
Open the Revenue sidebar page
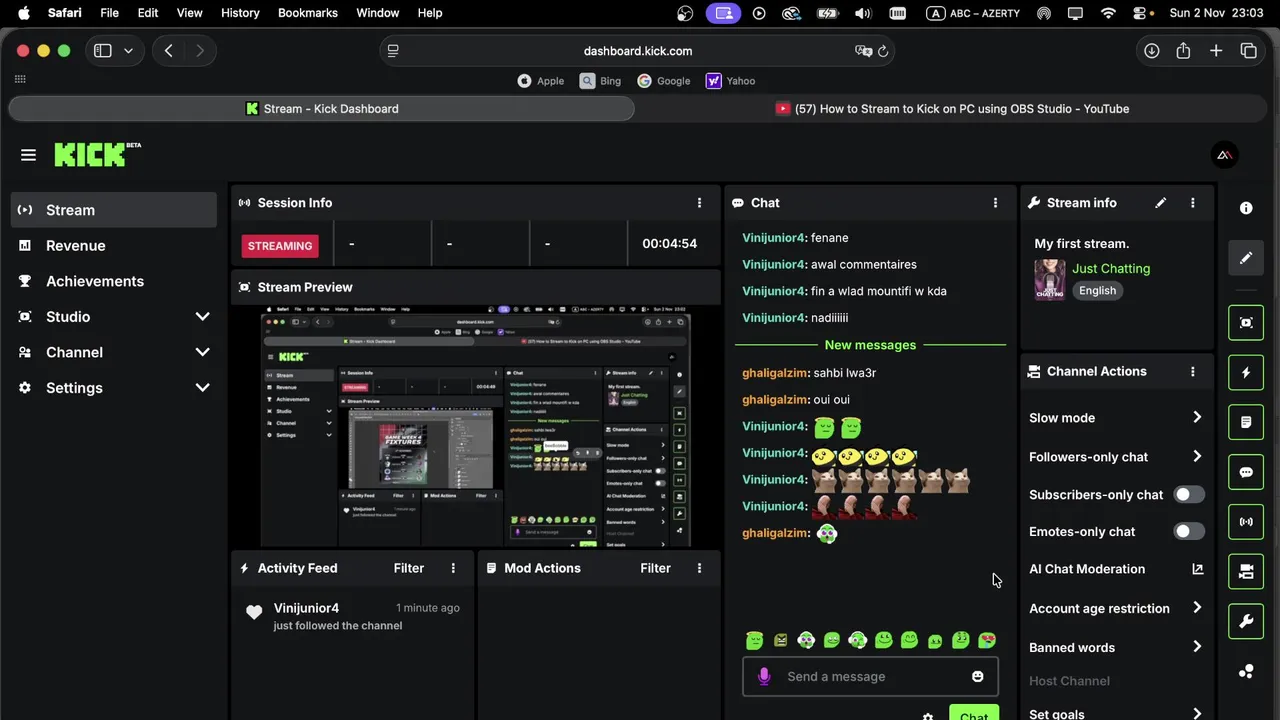pos(114,246)
